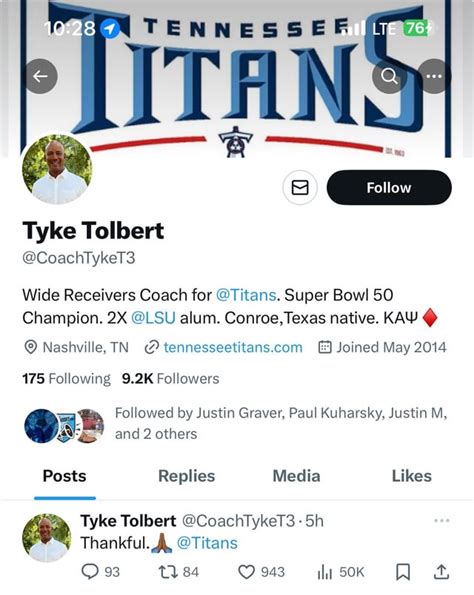Bookmark the Thankful post
This screenshot has width=474, height=595.
click(x=403, y=572)
